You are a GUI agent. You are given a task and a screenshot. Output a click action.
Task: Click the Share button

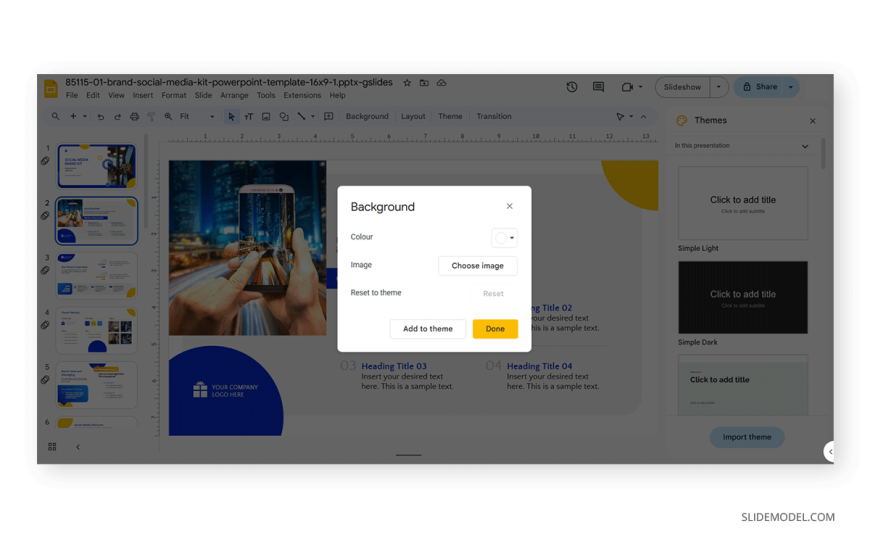[760, 87]
